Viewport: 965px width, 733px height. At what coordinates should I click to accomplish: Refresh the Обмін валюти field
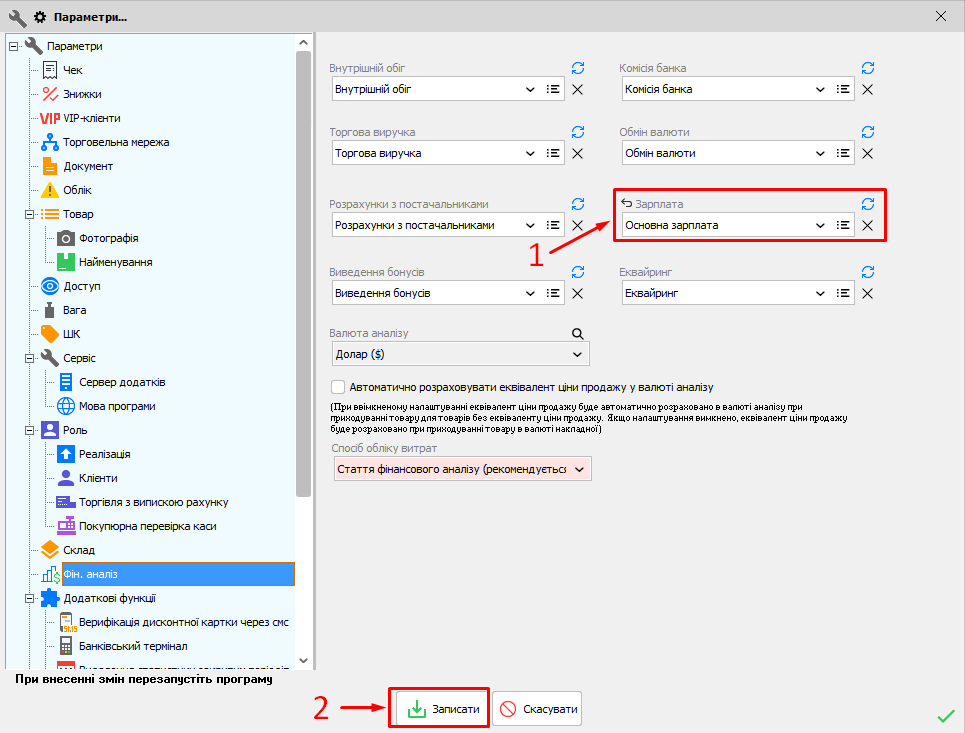(x=868, y=132)
